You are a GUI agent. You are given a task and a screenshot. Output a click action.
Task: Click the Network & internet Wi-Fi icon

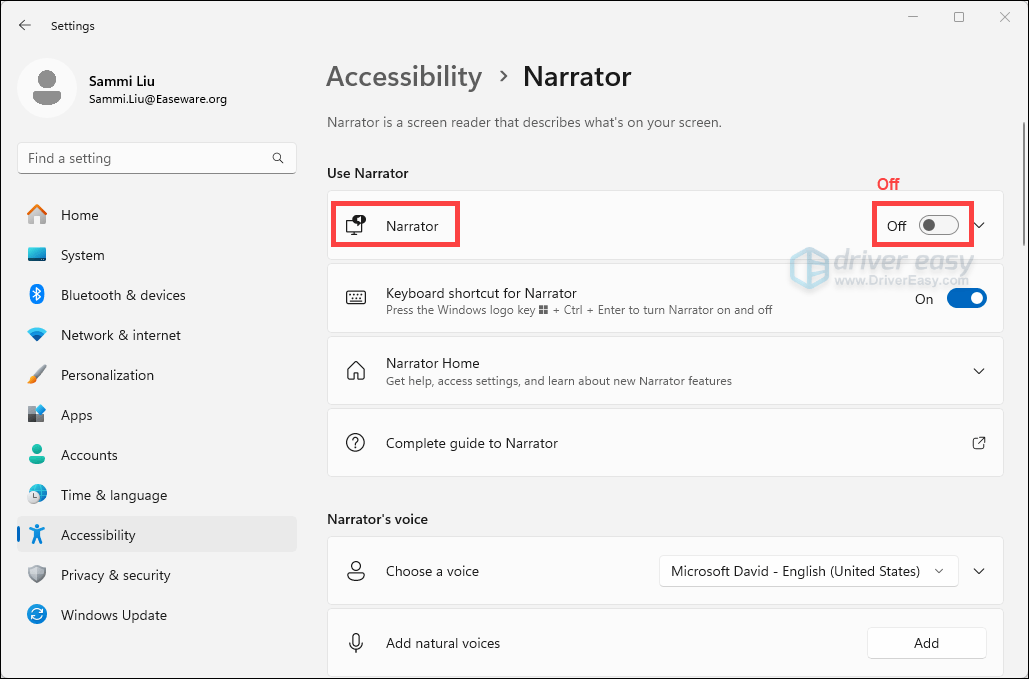pos(37,335)
